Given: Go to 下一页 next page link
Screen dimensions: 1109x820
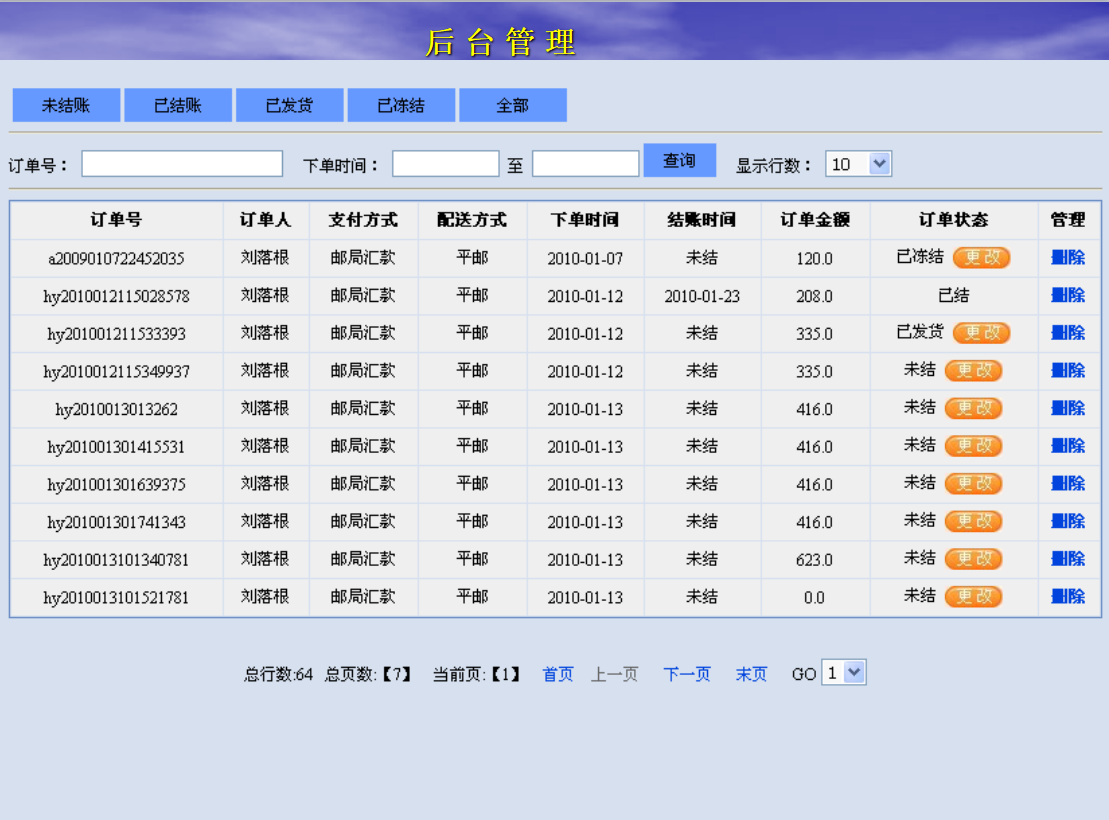Looking at the screenshot, I should (x=687, y=674).
